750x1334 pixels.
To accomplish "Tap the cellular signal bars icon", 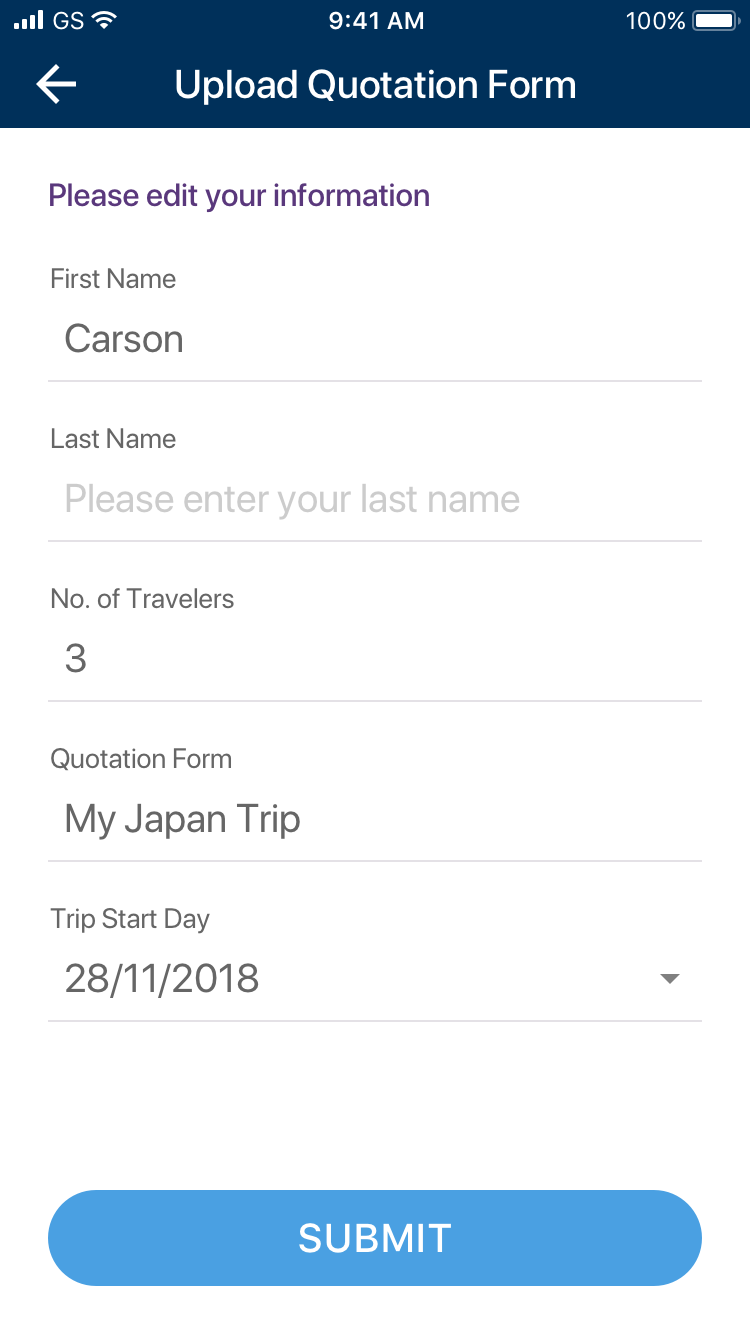I will 29,20.
